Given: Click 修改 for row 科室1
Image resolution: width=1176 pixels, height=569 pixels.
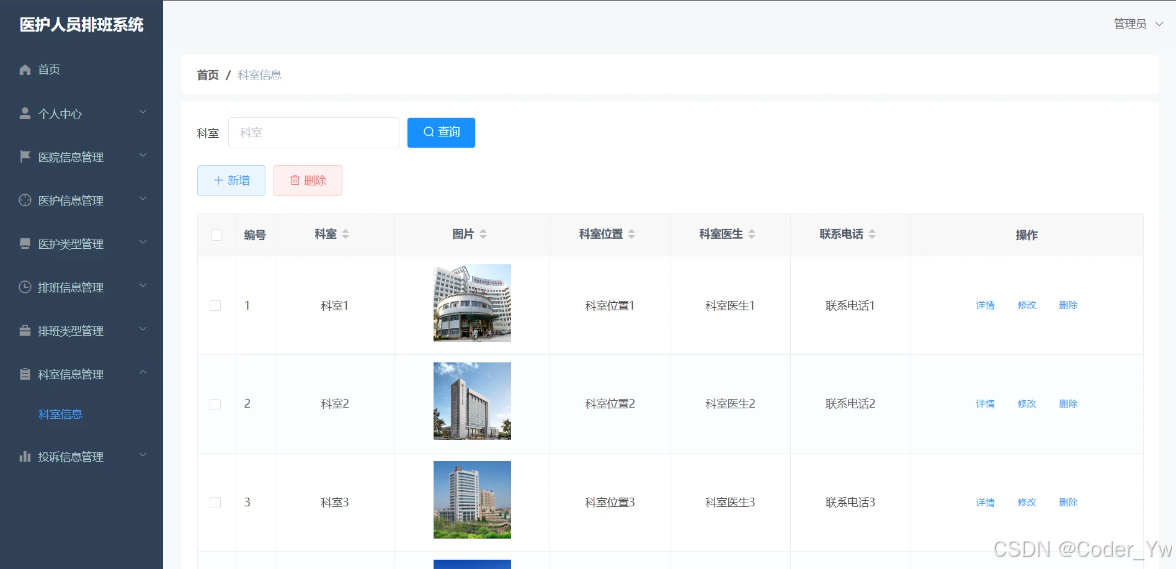Looking at the screenshot, I should (x=1027, y=305).
